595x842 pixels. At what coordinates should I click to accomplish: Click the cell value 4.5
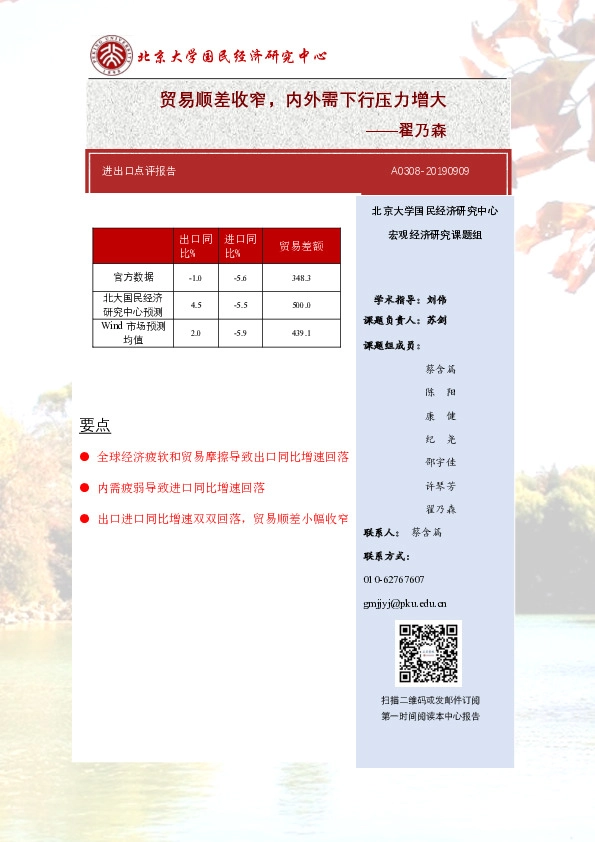(196, 305)
